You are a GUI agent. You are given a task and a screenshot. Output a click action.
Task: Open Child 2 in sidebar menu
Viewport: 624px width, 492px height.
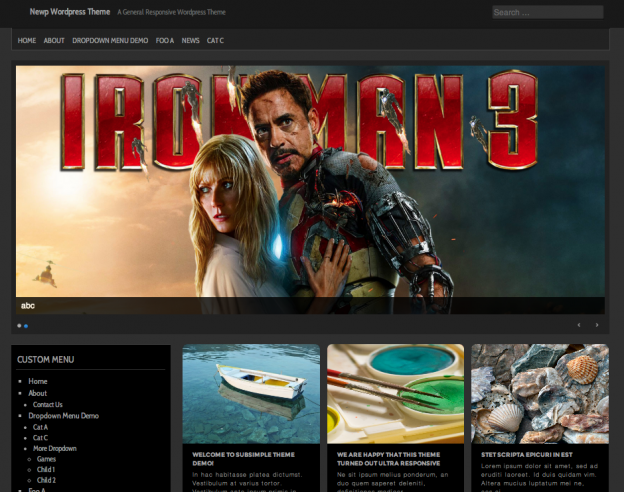[x=46, y=480]
